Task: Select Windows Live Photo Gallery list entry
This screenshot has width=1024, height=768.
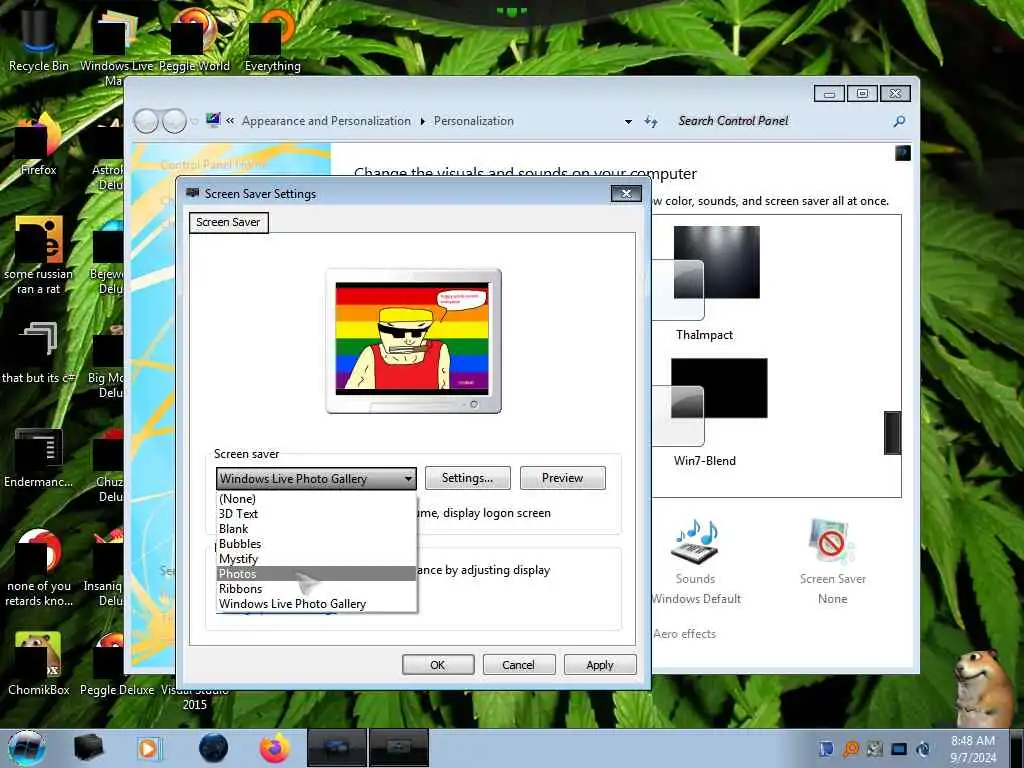Action: click(316, 603)
